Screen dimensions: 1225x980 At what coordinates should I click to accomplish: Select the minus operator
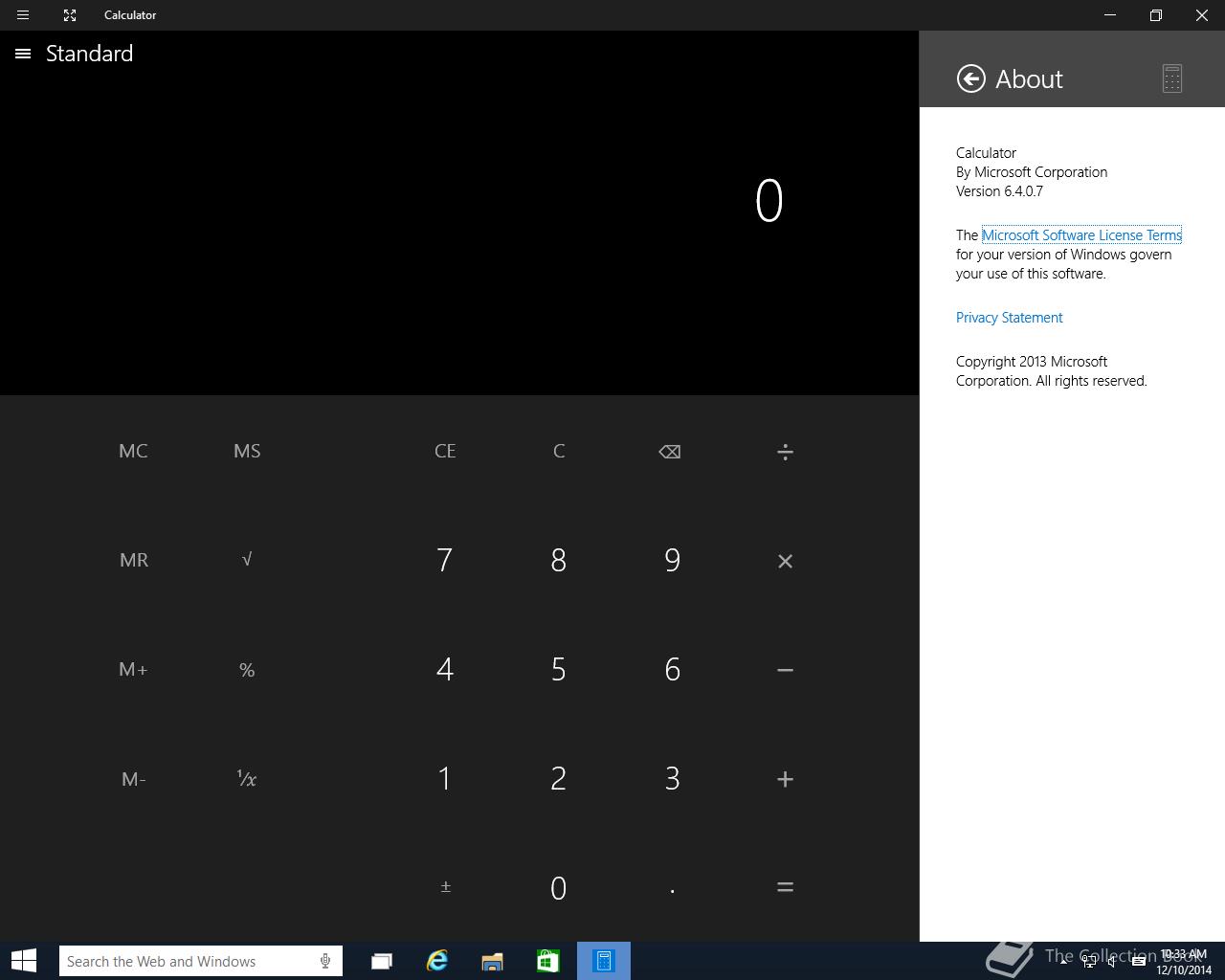[785, 670]
